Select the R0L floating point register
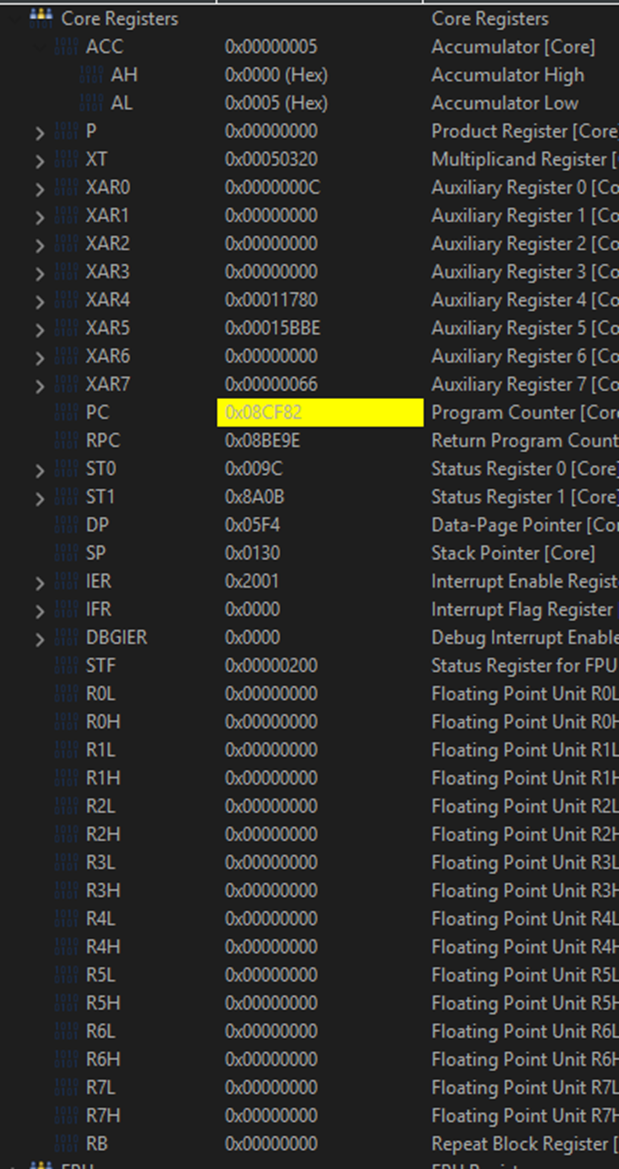619x1169 pixels. pyautogui.click(x=310, y=693)
